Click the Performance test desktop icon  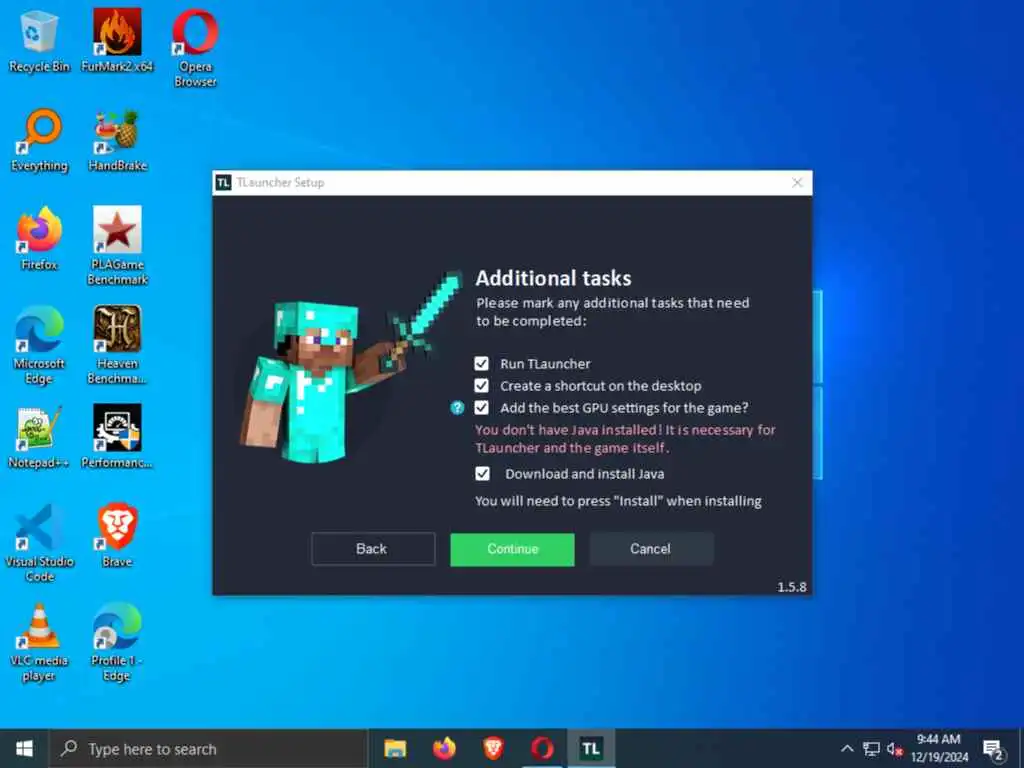pyautogui.click(x=117, y=438)
